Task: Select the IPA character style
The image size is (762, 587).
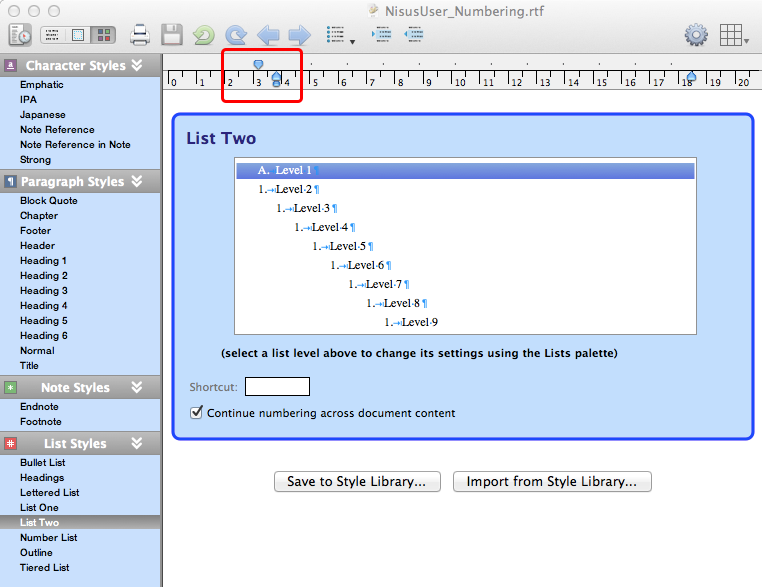Action: [28, 100]
